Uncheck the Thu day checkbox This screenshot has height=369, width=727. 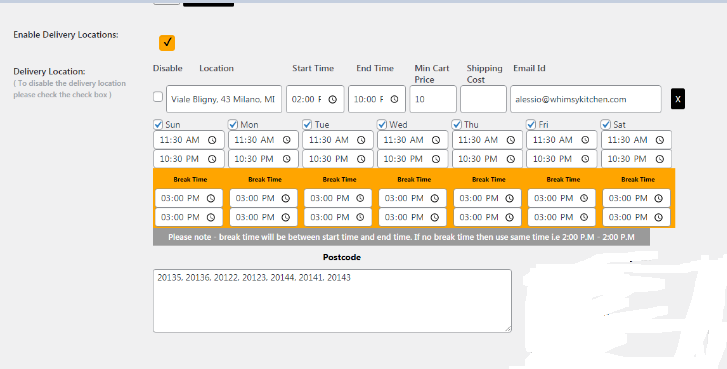click(457, 124)
